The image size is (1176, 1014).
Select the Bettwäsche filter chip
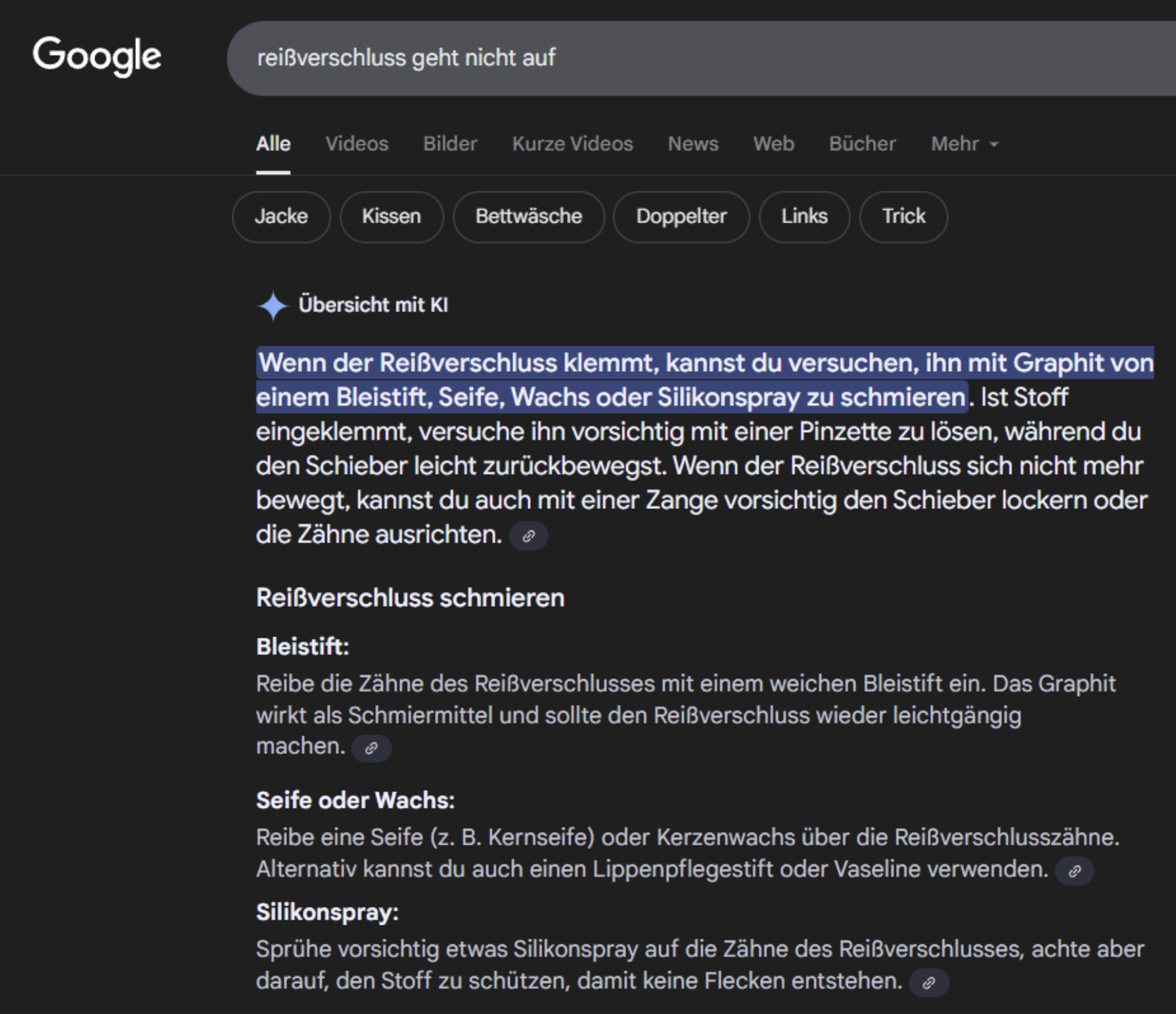coord(529,217)
